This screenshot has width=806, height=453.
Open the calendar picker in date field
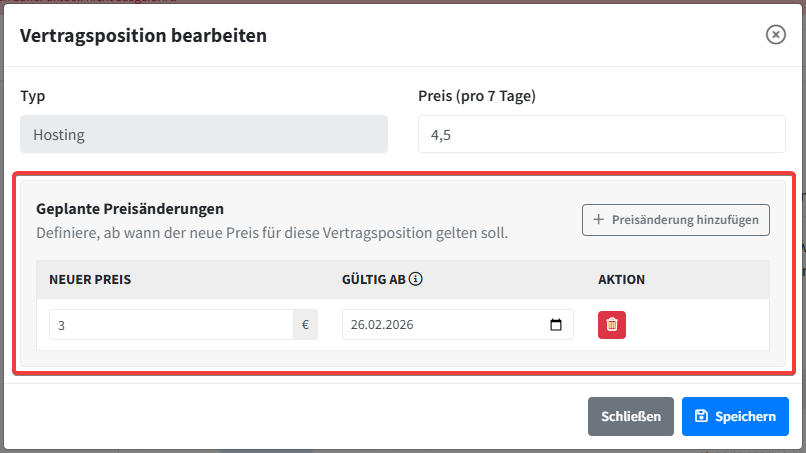pyautogui.click(x=557, y=325)
